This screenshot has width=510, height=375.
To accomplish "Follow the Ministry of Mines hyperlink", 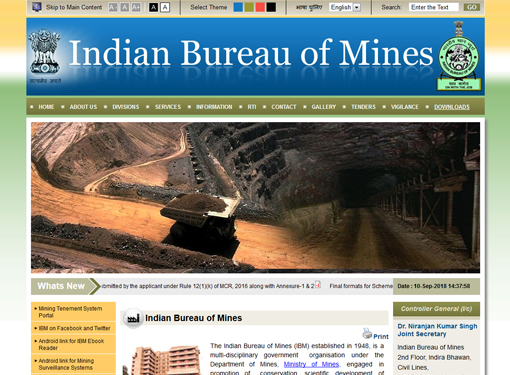I will (311, 364).
